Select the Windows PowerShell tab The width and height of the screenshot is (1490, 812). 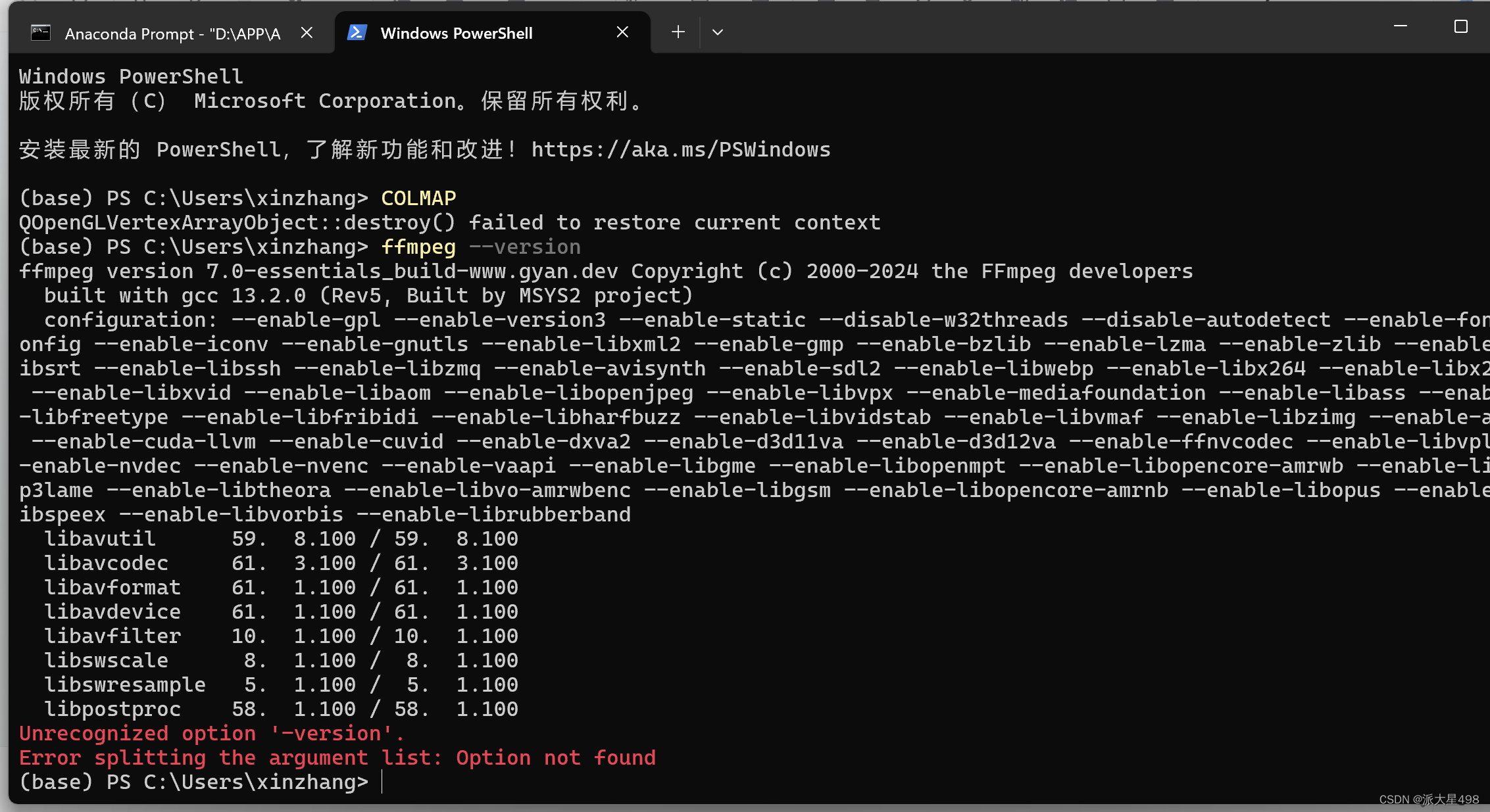click(x=457, y=34)
